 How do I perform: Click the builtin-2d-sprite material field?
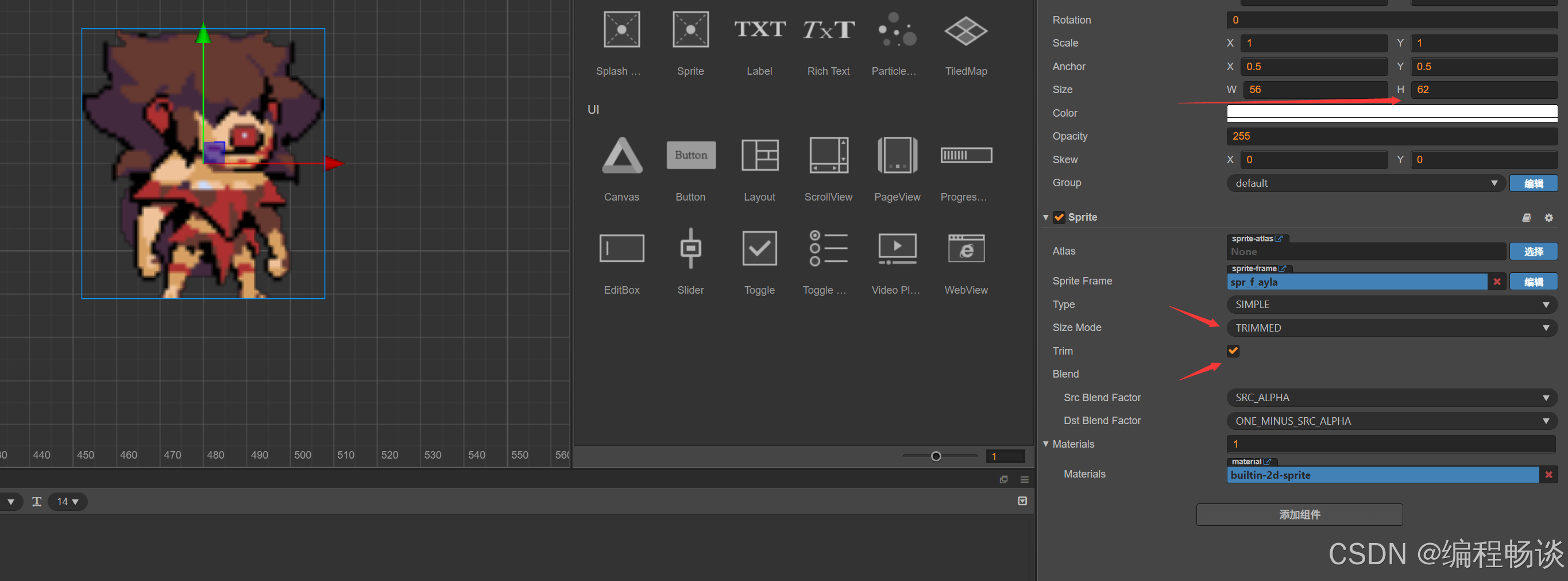(1382, 475)
